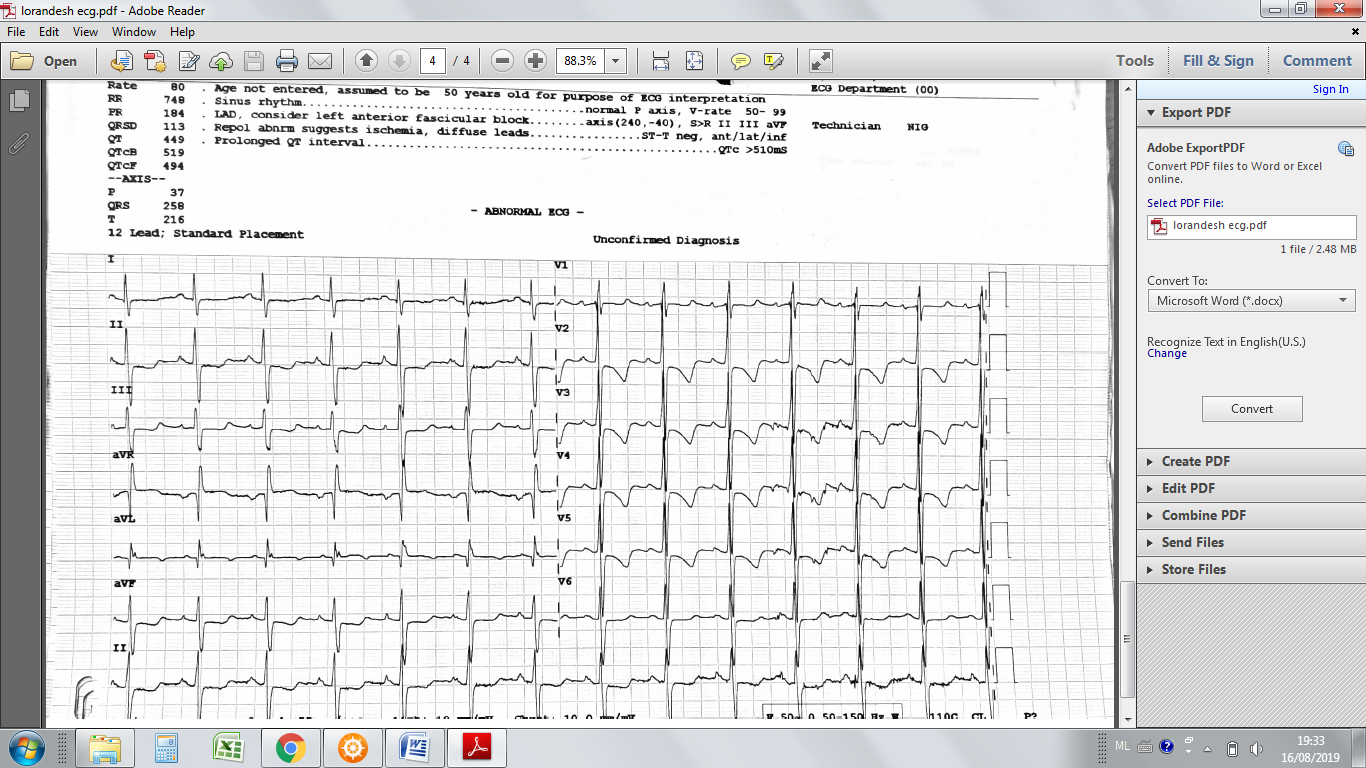Open Microsoft Word from the taskbar

(x=414, y=748)
